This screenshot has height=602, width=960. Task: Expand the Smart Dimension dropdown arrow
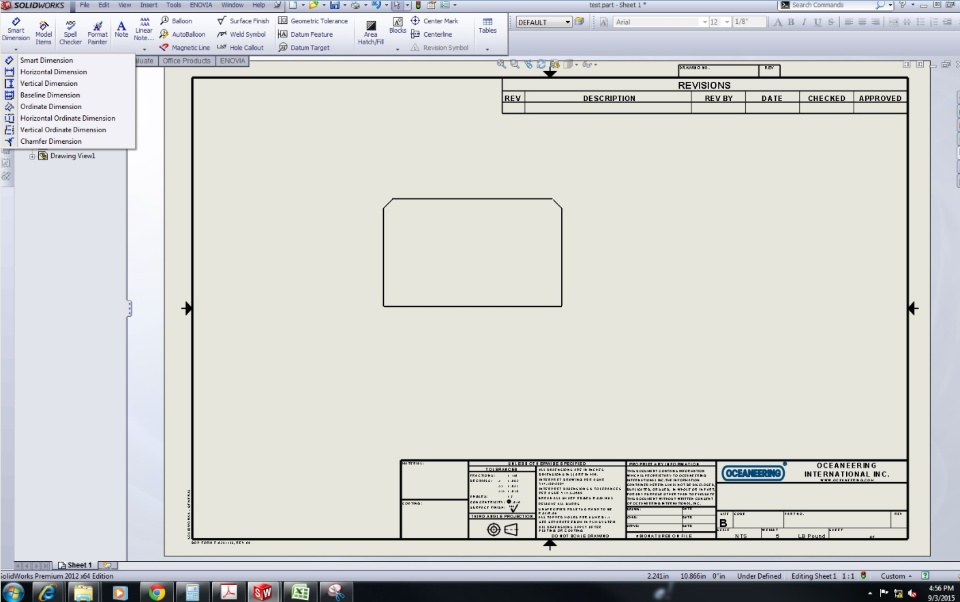[x=16, y=49]
